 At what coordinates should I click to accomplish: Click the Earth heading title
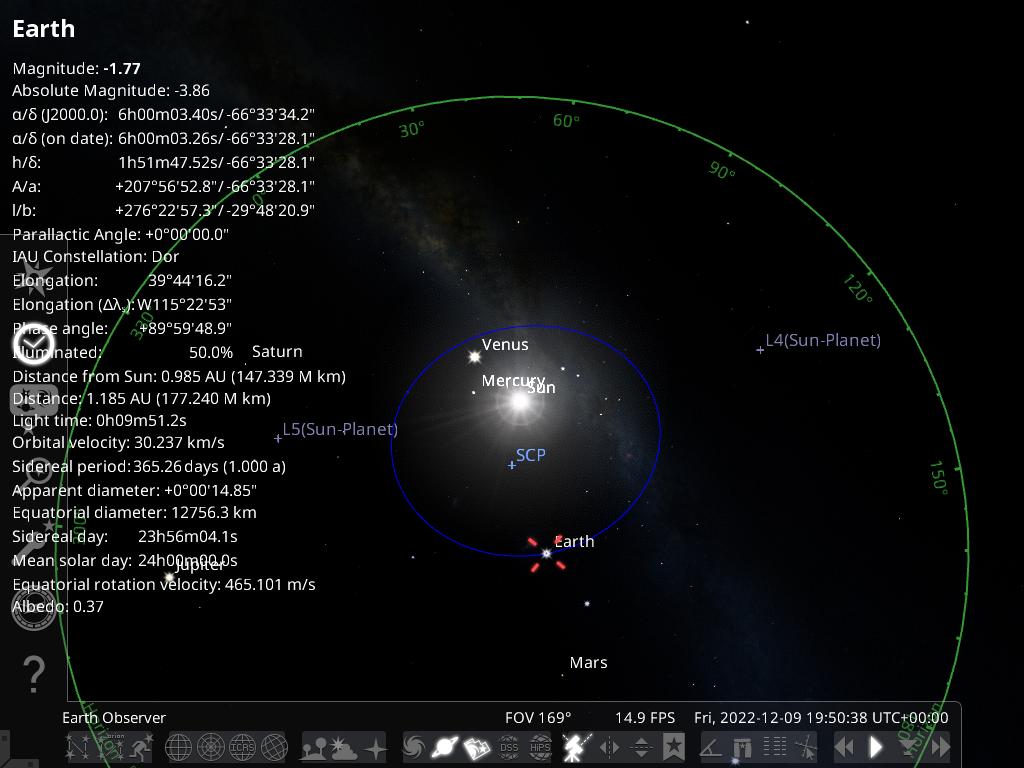[x=44, y=29]
